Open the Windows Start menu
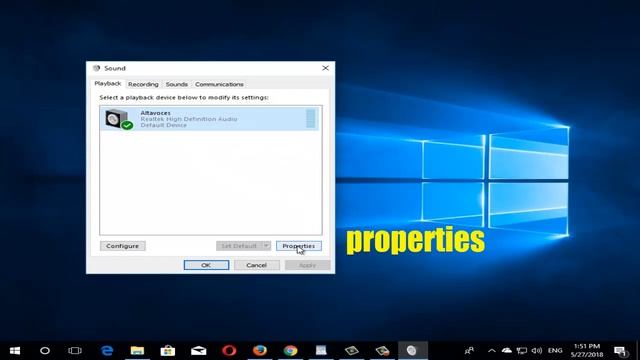 coord(15,351)
